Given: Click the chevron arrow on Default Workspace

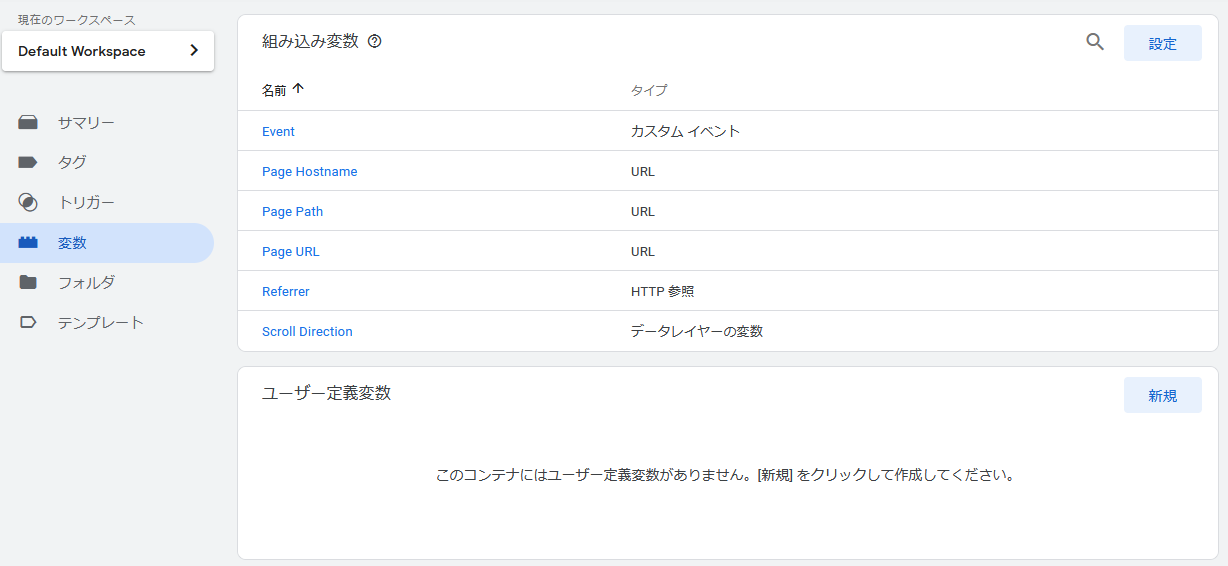Looking at the screenshot, I should 194,51.
